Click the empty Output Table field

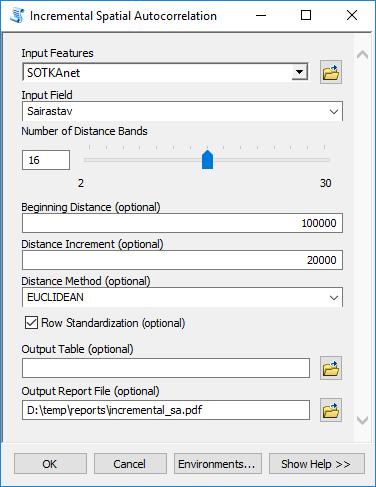[166, 368]
